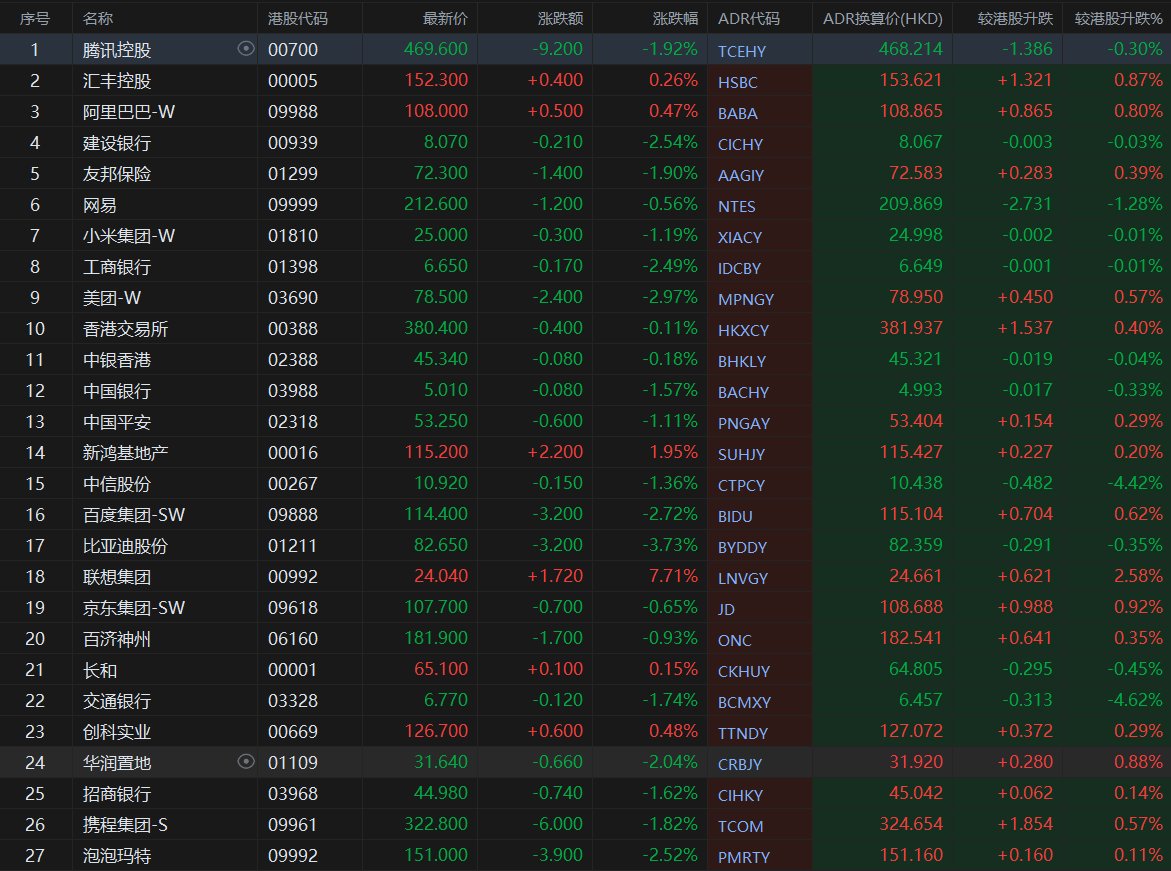Open the NTES ADR code link
This screenshot has height=871, width=1171.
click(x=736, y=206)
